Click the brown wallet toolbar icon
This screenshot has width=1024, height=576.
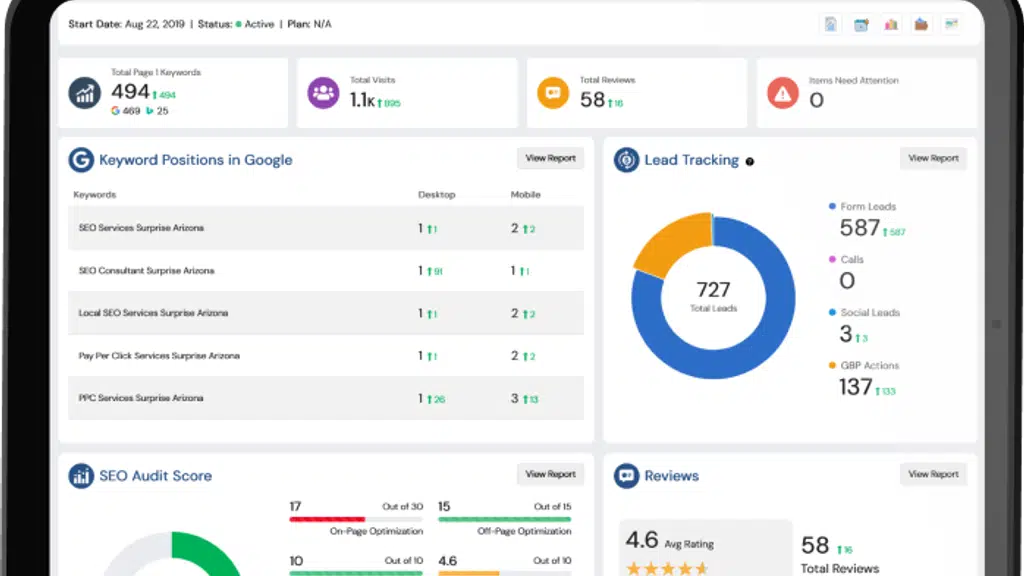[x=921, y=25]
